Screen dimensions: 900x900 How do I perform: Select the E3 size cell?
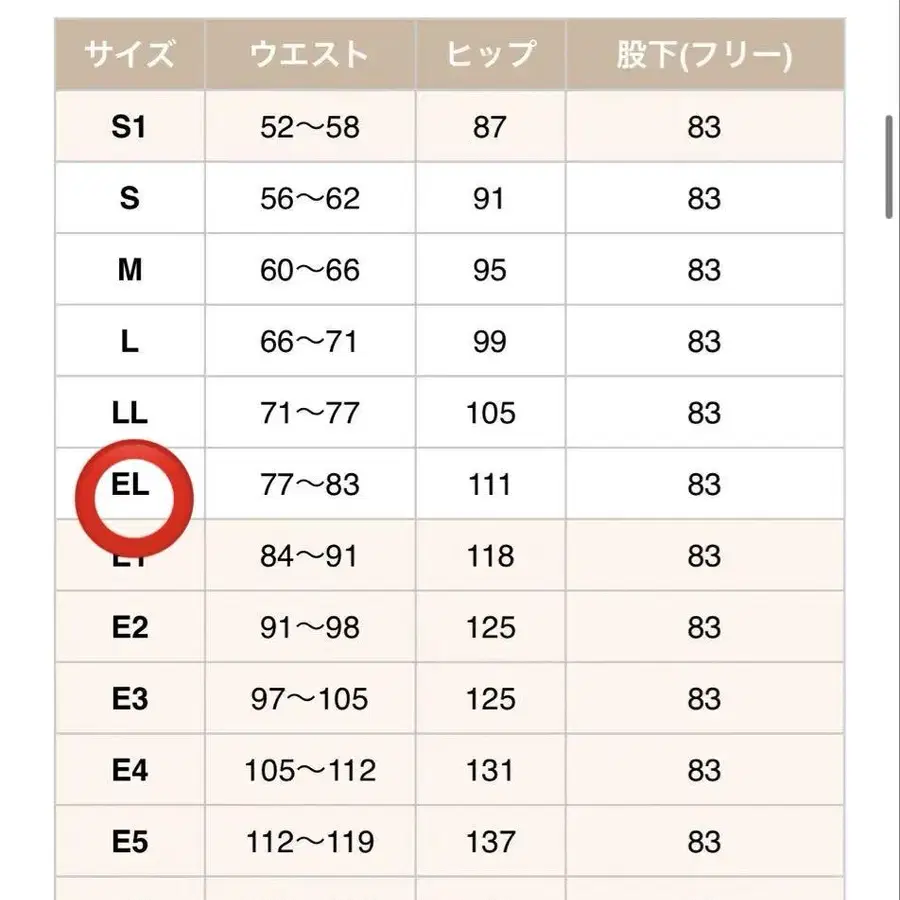point(130,699)
